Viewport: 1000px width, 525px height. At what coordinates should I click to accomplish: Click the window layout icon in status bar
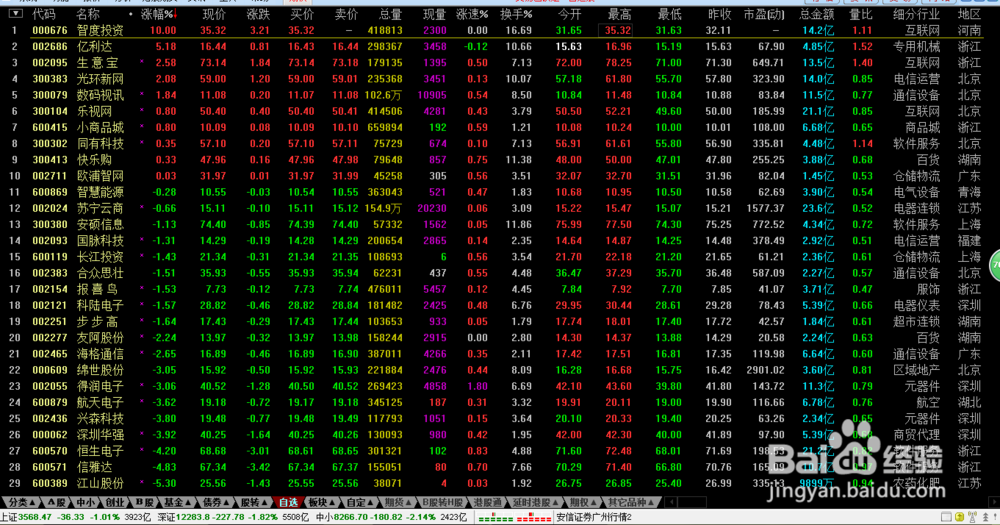click(x=946, y=517)
